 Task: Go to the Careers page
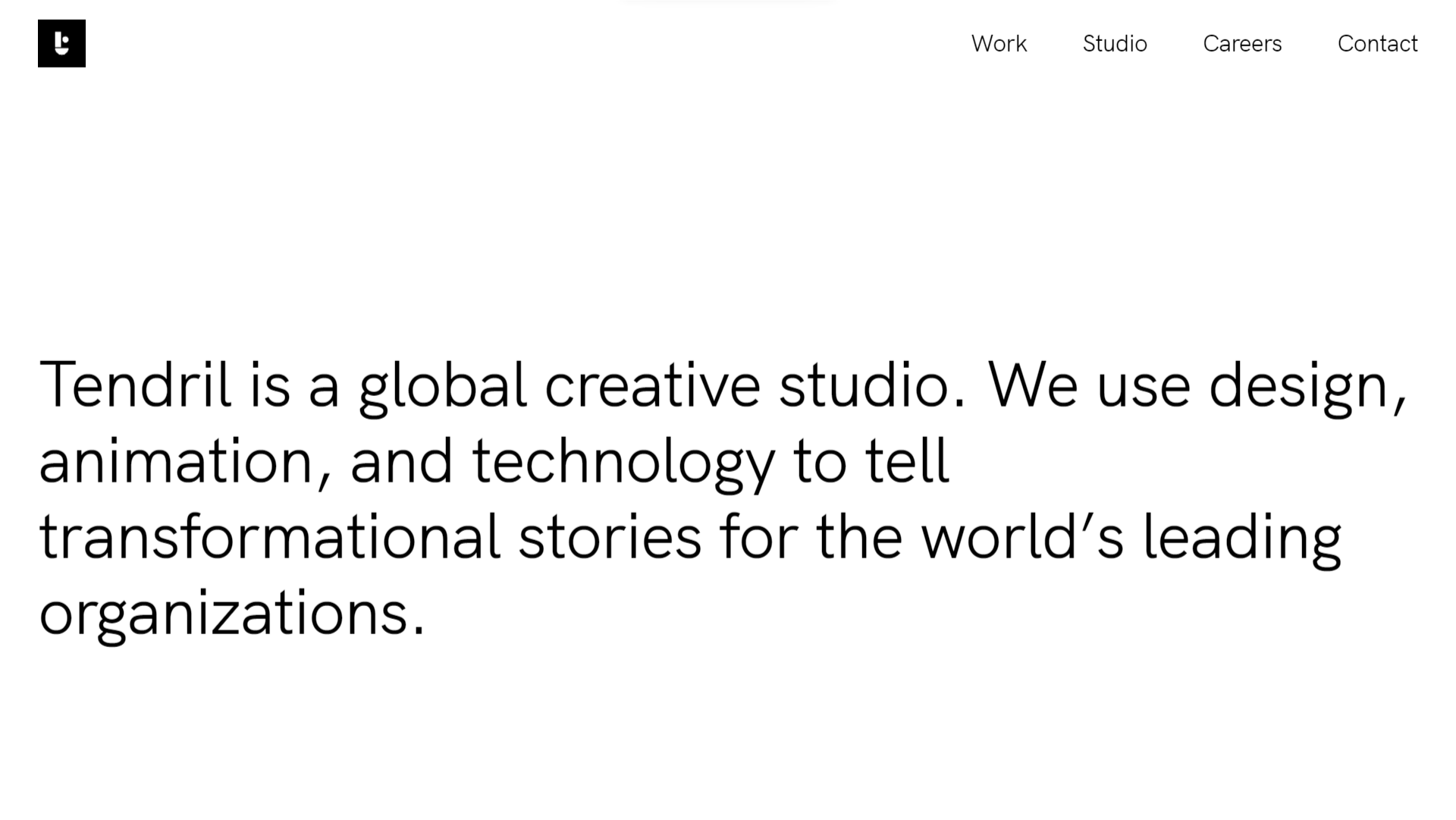coord(1242,44)
